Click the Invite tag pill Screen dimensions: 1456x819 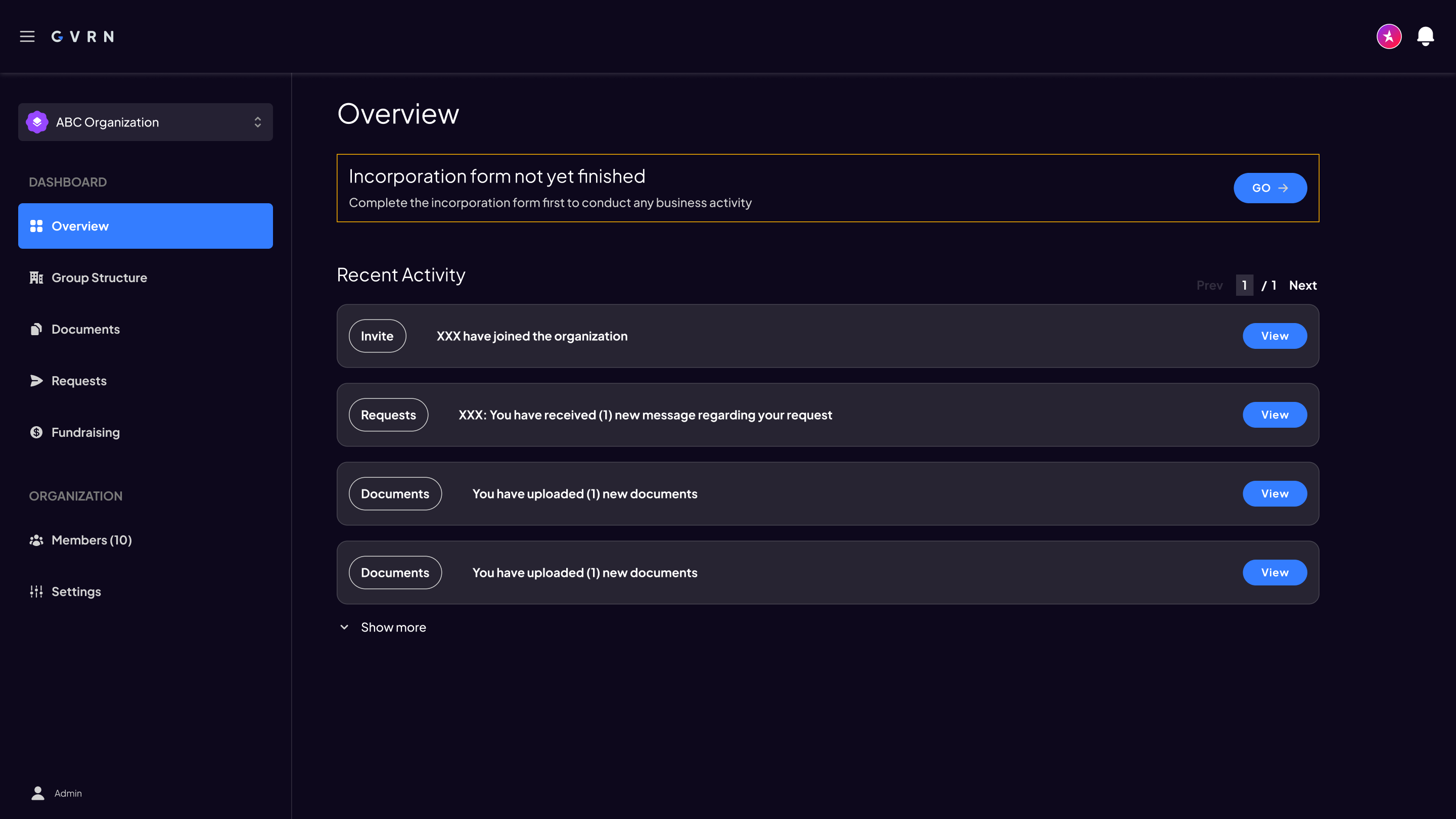[x=377, y=336]
